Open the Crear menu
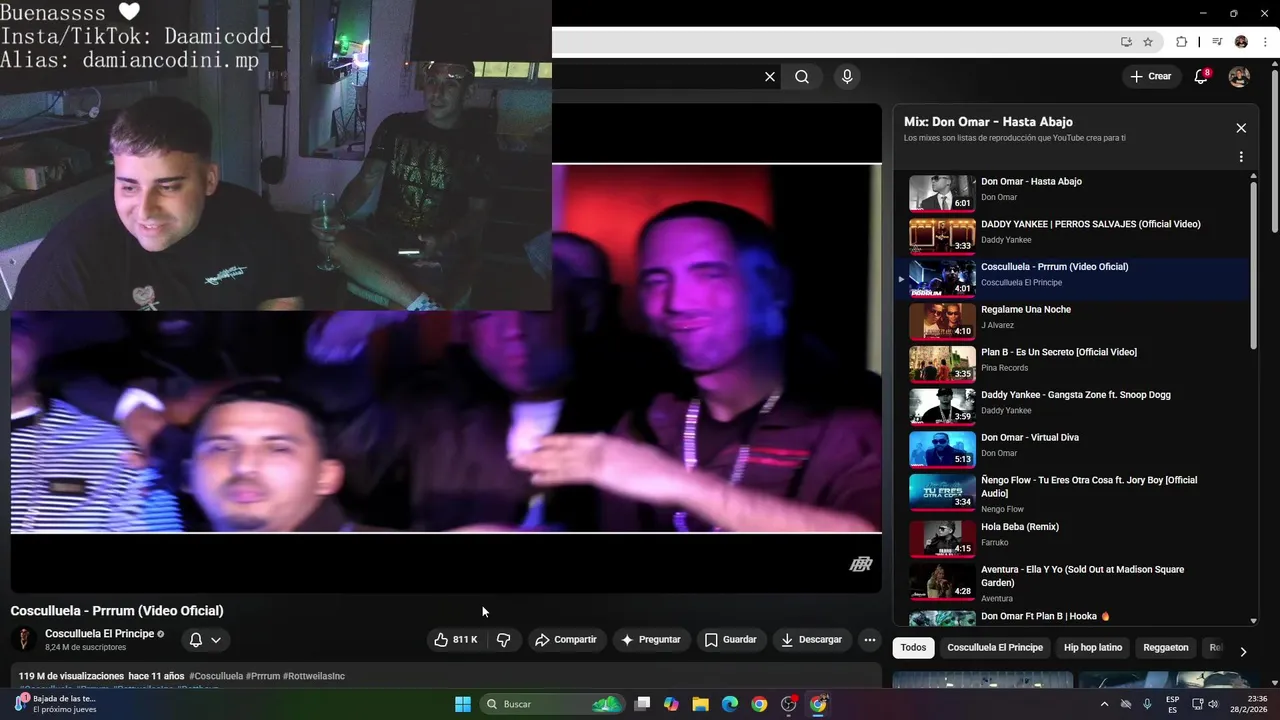Screen dimensions: 1280x720 click(1150, 77)
